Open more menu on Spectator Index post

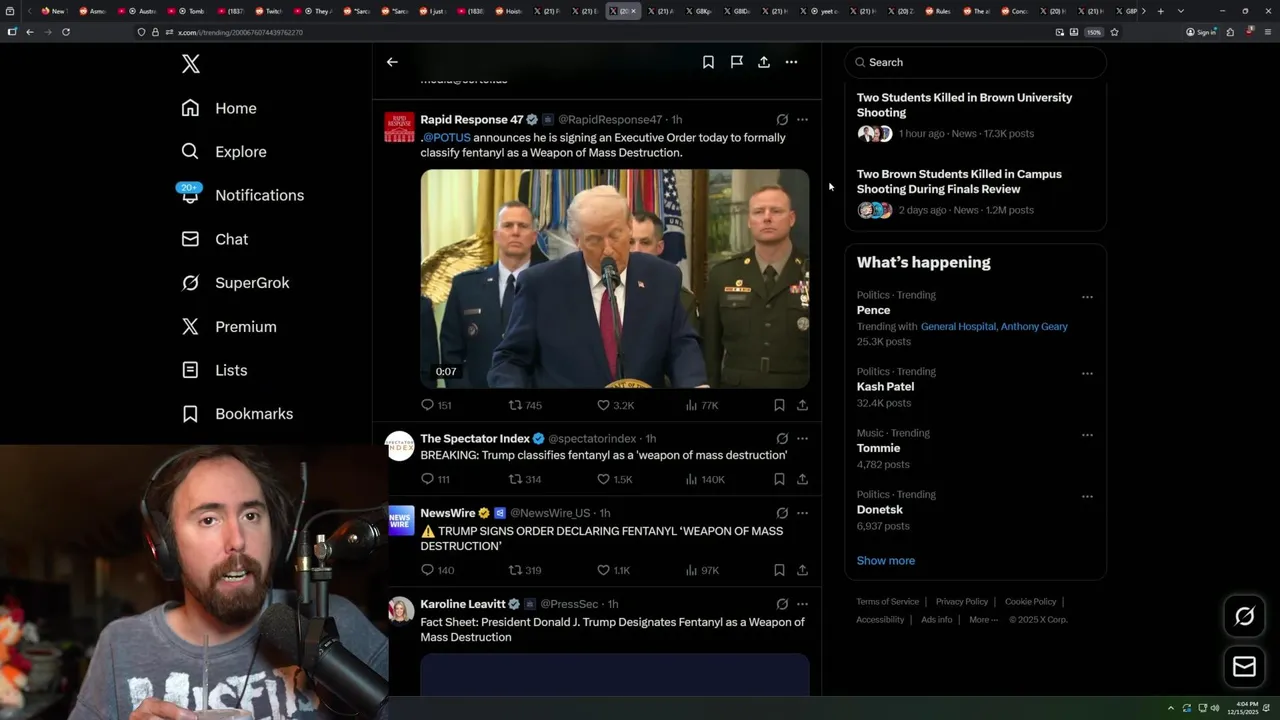point(802,439)
